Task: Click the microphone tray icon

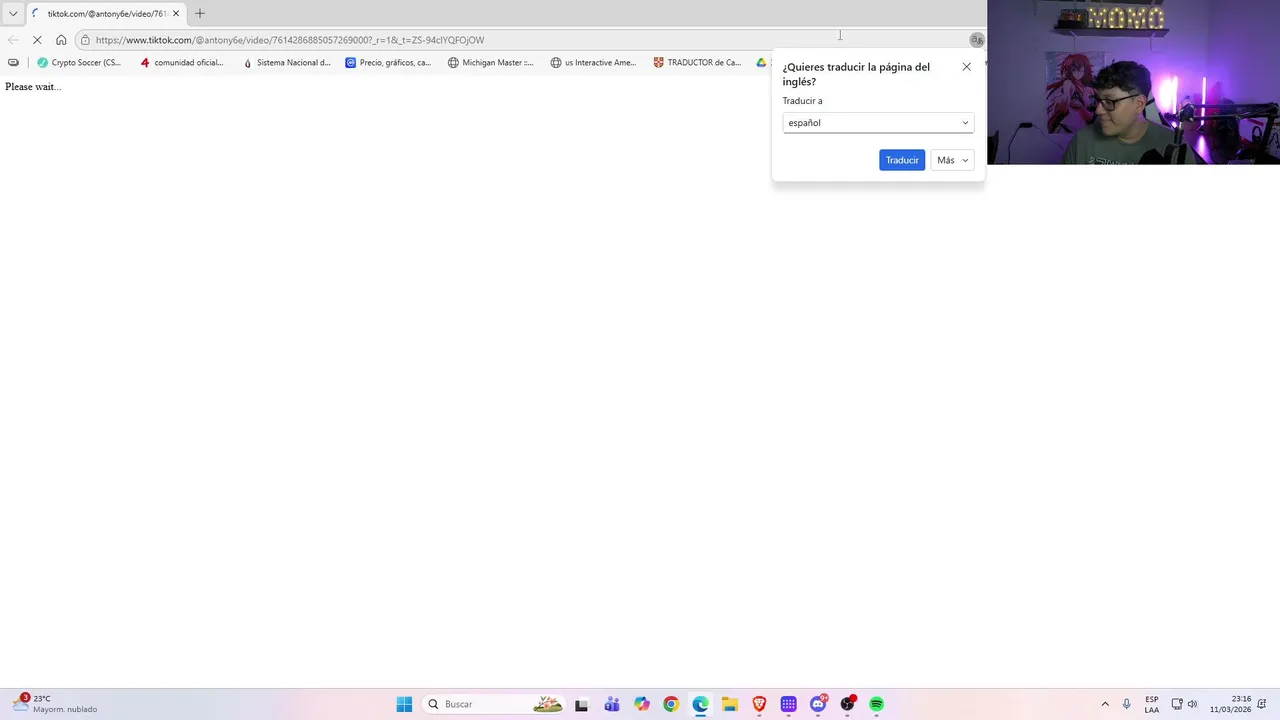Action: (x=1127, y=704)
